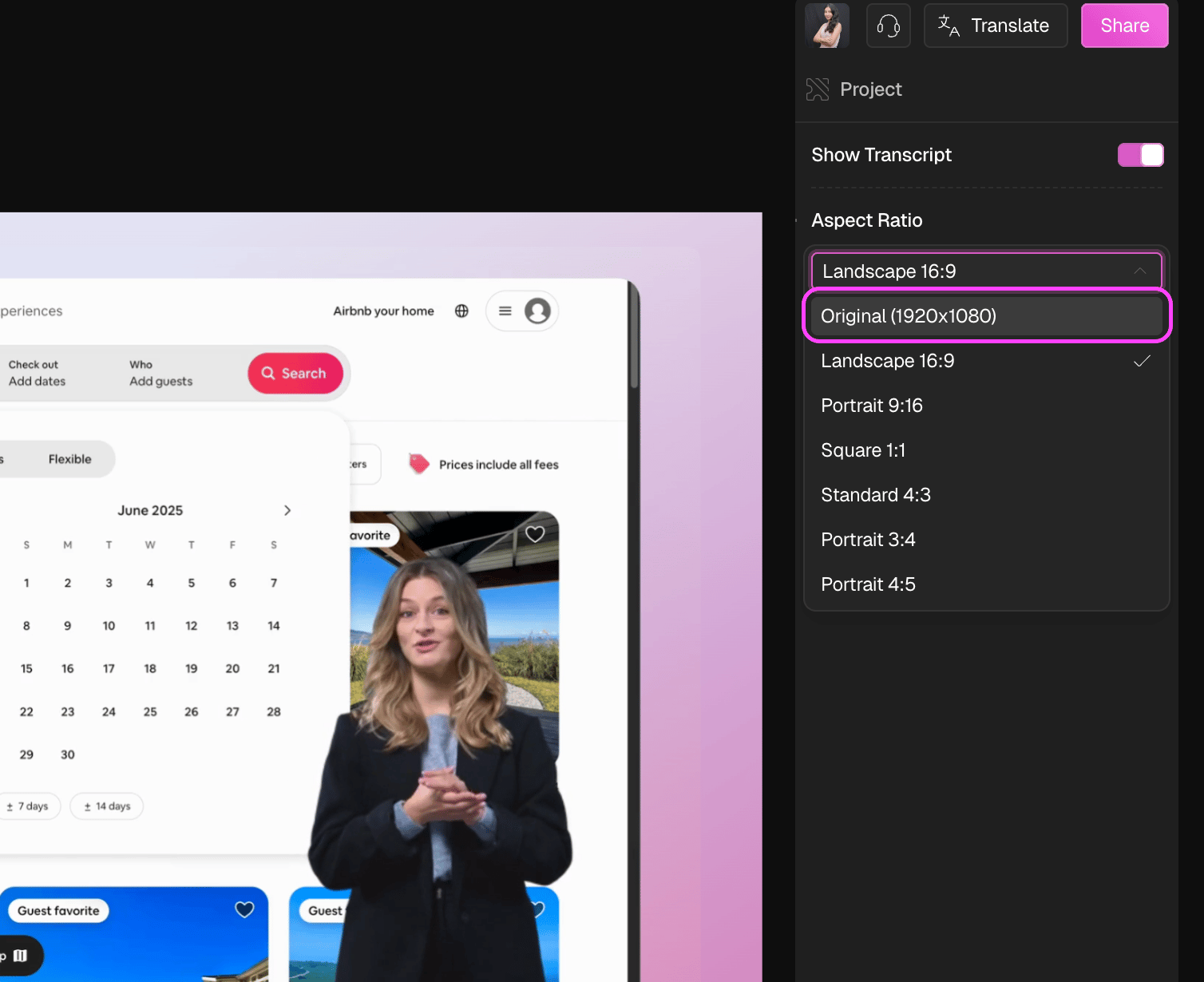Click heart icon on top listing photo
Viewport: 1204px width, 982px height.
(535, 534)
